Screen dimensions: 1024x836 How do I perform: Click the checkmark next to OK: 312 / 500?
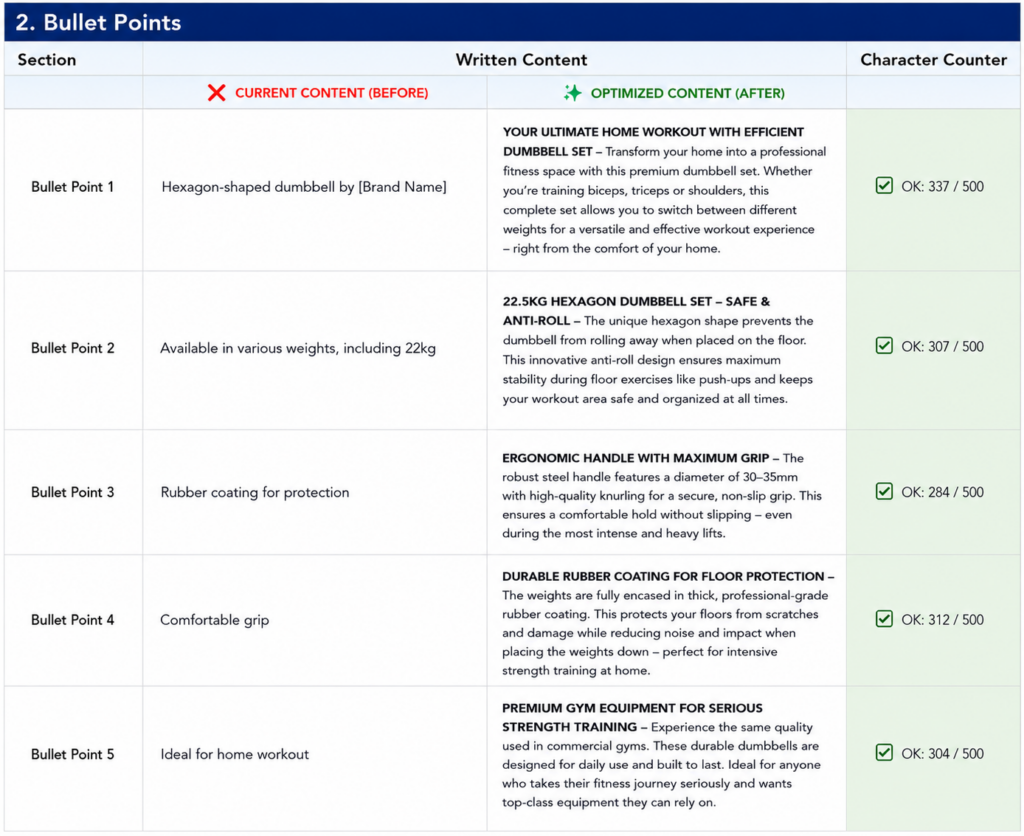pos(884,619)
